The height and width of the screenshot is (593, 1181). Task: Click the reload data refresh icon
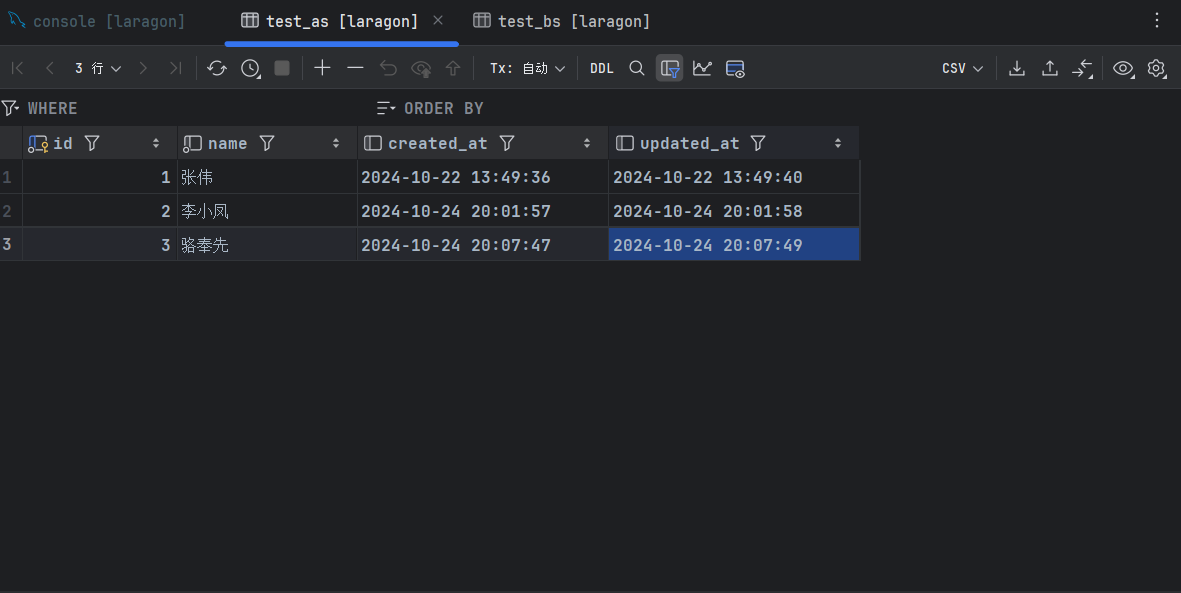point(217,68)
